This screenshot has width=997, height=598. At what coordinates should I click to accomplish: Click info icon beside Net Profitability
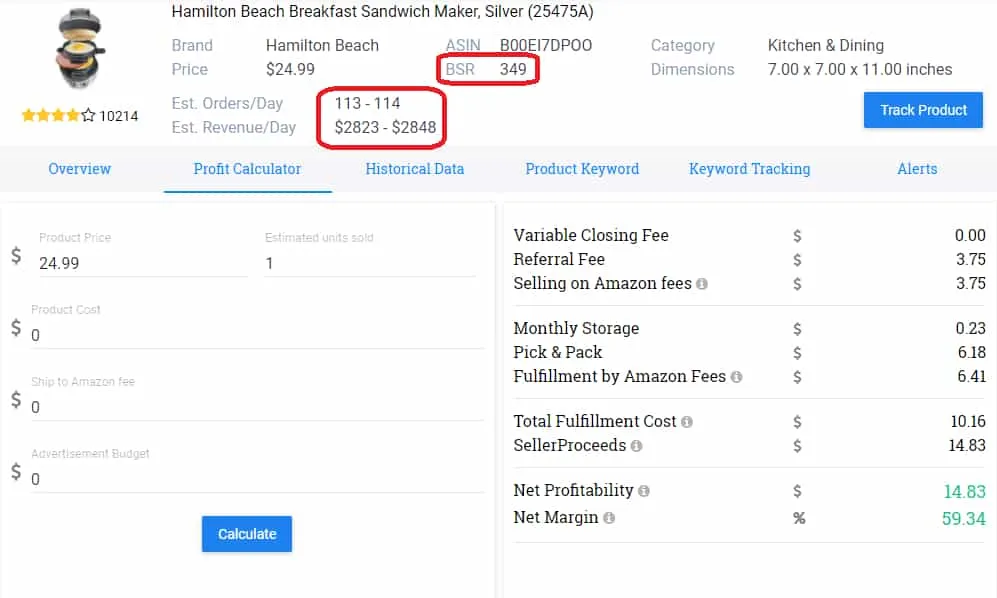644,491
